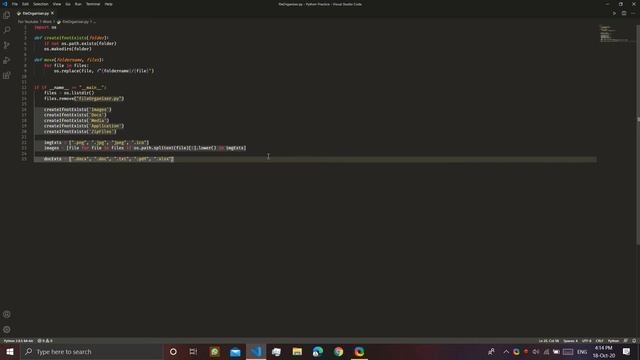Click the VS Code logo in title bar
The image size is (640, 360).
click(5, 4)
